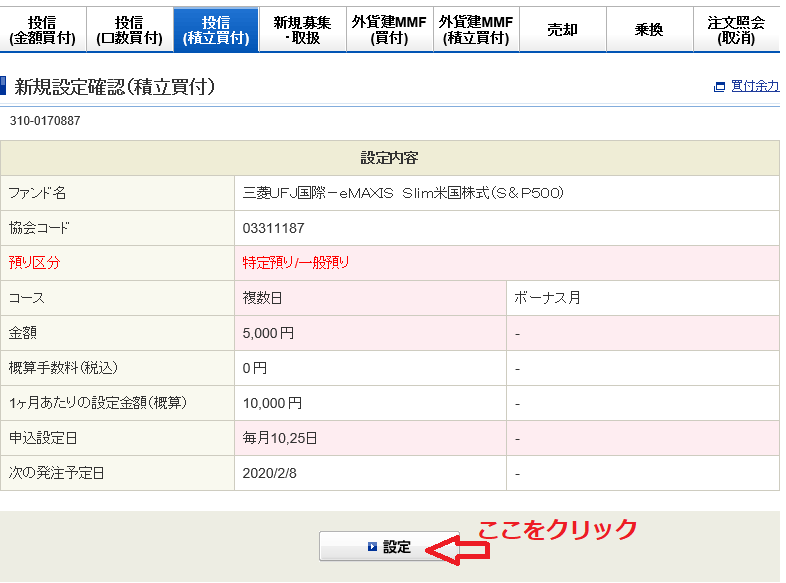Click the 0円 fee value
The height and width of the screenshot is (583, 786).
255,368
